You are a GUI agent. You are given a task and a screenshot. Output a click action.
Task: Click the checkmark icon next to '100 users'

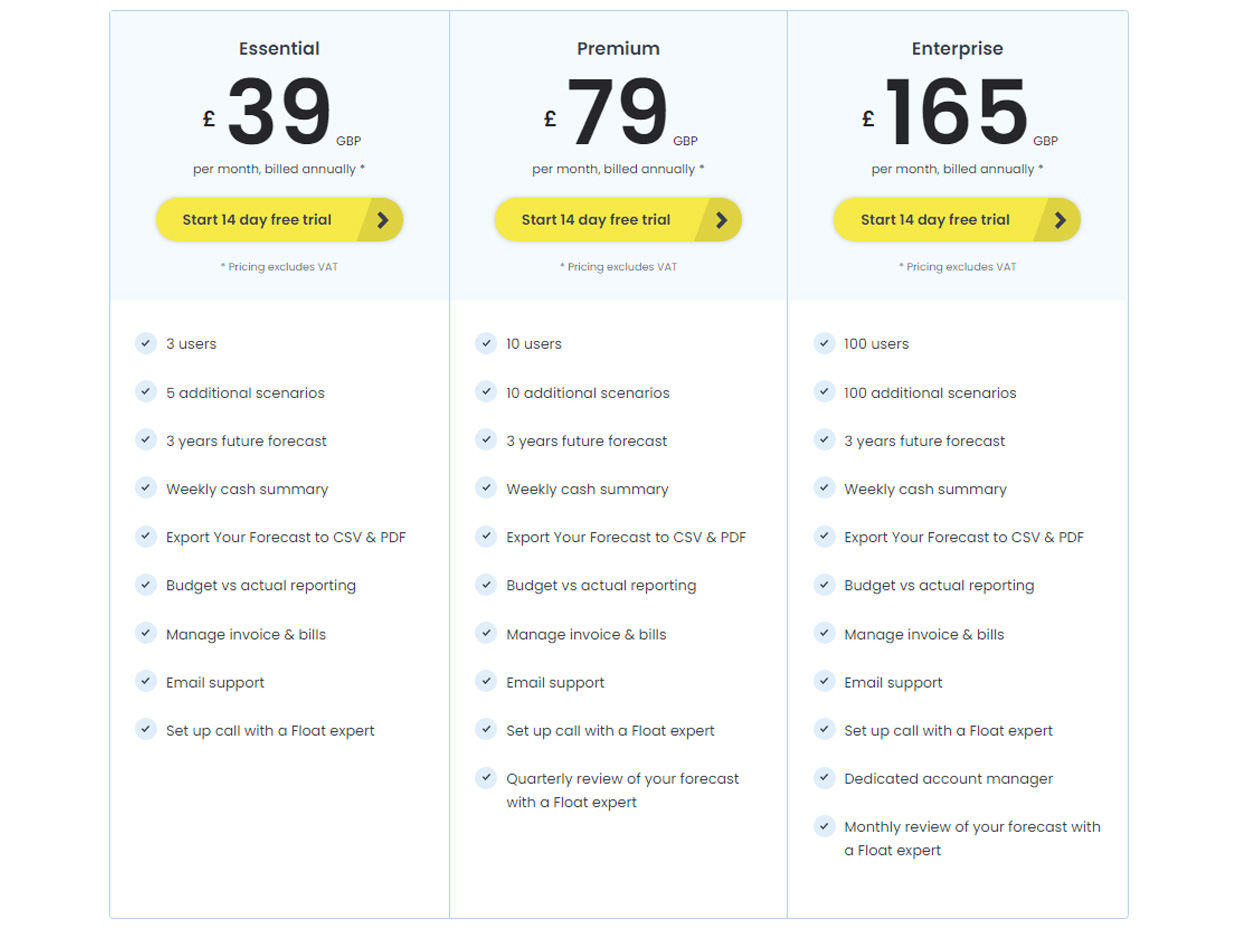(824, 343)
